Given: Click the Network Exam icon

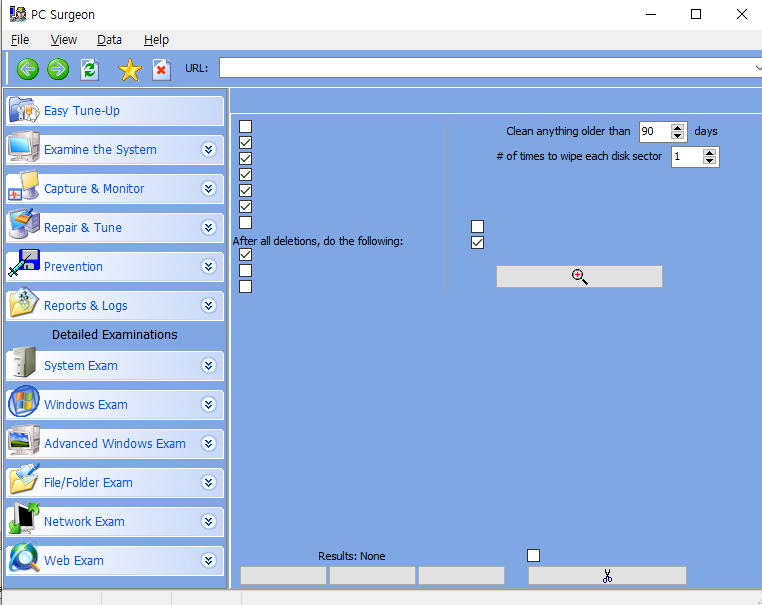Looking at the screenshot, I should coord(24,518).
